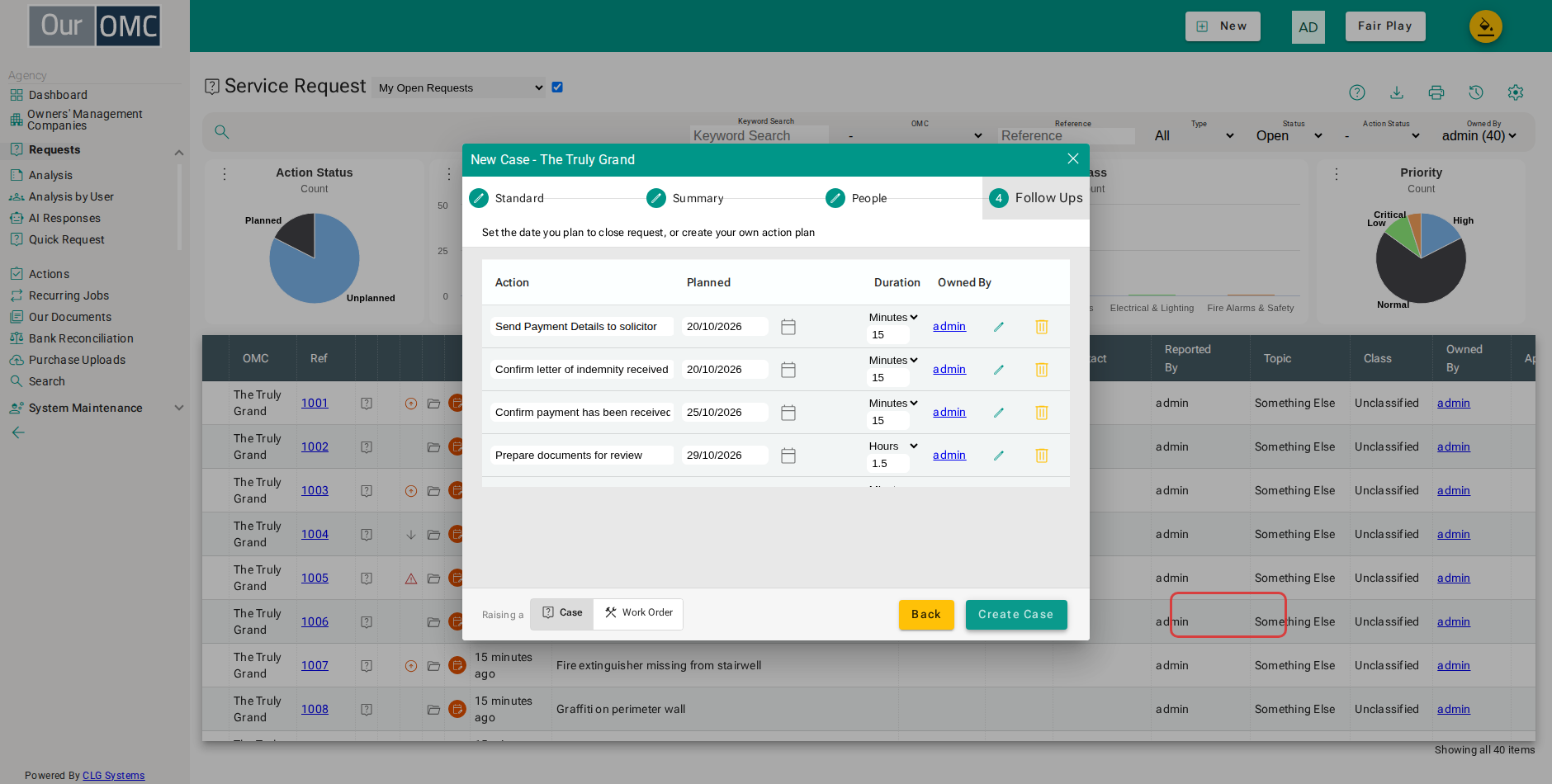Open calendar for Send Payment Details row
Viewport: 1552px width, 784px height.
coord(788,327)
